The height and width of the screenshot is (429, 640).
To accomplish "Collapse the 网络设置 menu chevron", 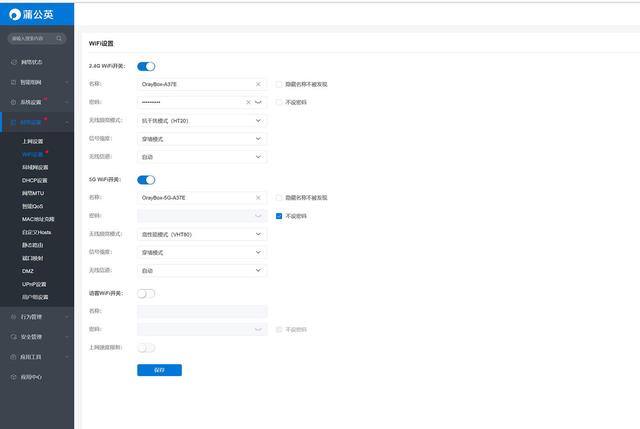I will pyautogui.click(x=67, y=122).
